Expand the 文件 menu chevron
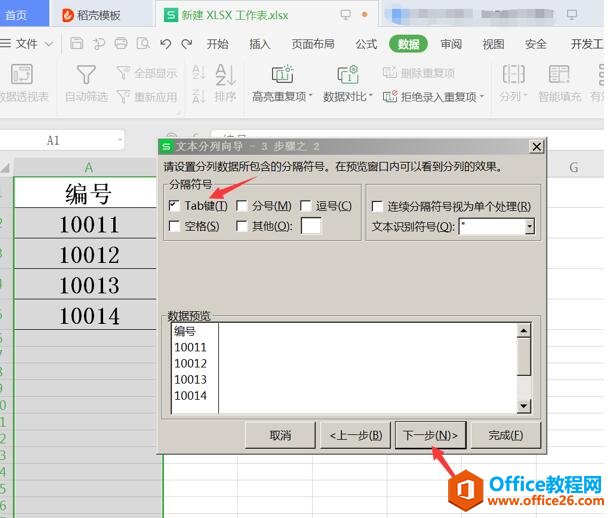The width and height of the screenshot is (611, 518). tap(49, 44)
